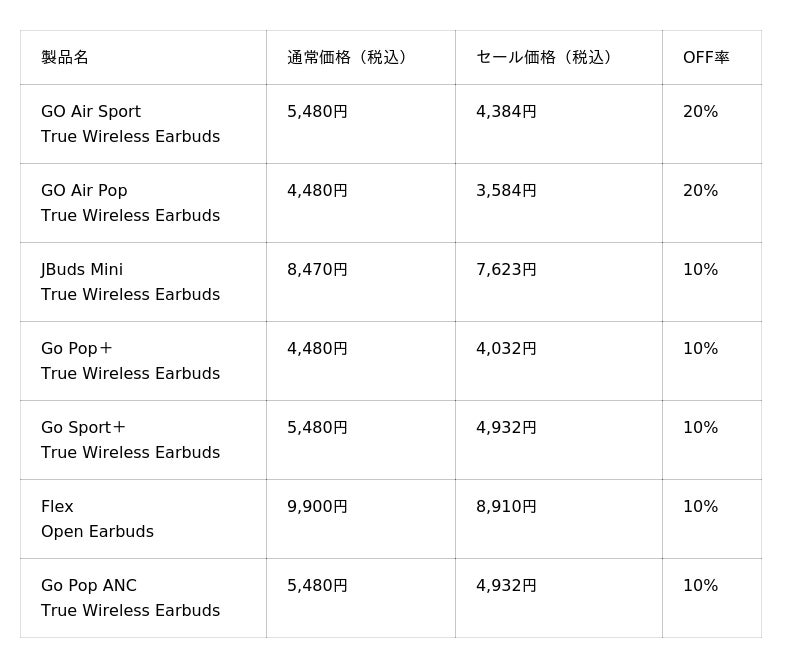Click the OFF率 column header

(706, 58)
